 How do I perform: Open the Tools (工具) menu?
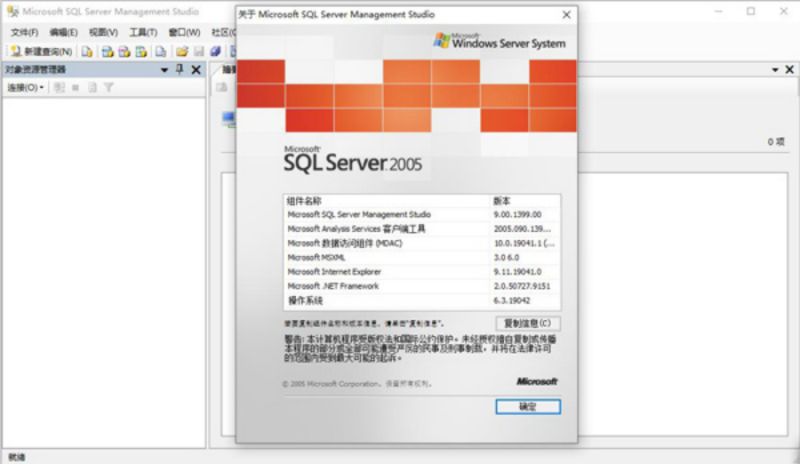tap(143, 32)
